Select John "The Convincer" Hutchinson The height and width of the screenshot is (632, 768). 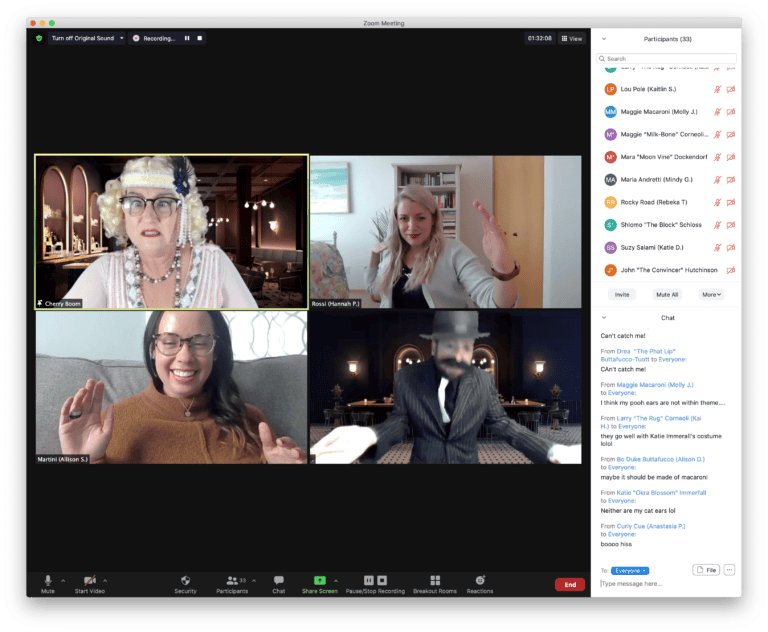[x=666, y=270]
